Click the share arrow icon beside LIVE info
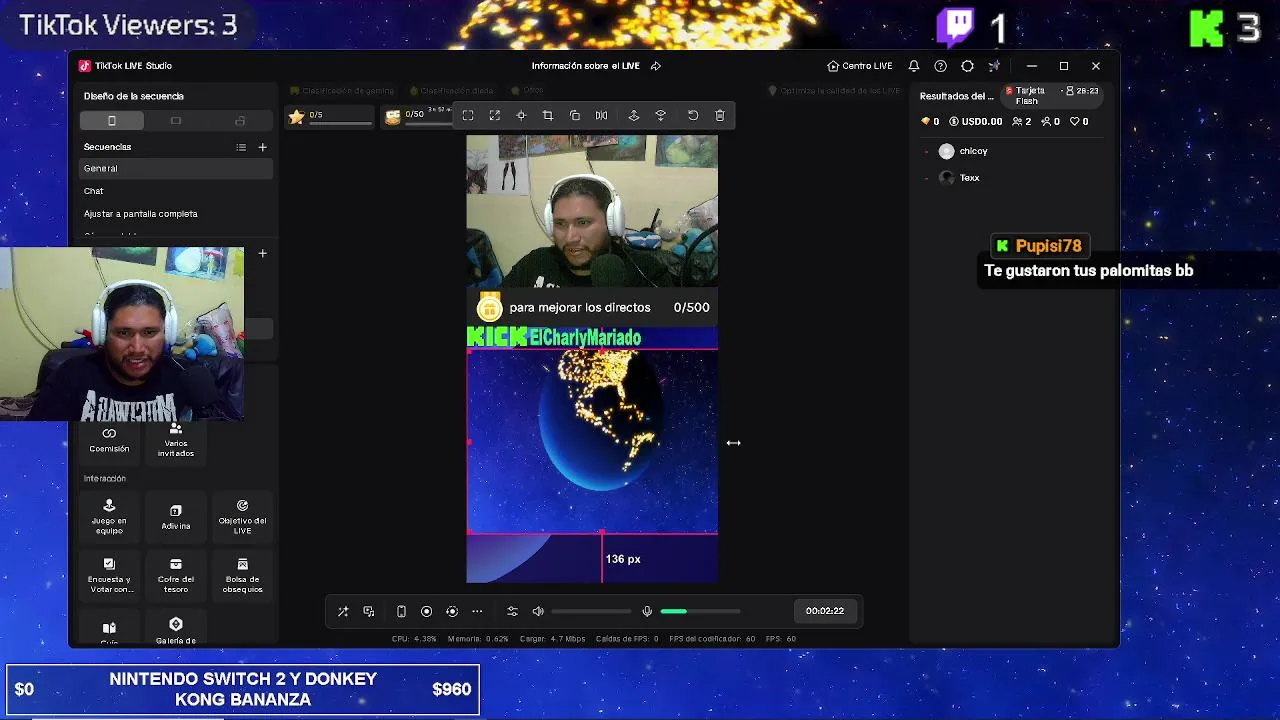 tap(656, 66)
